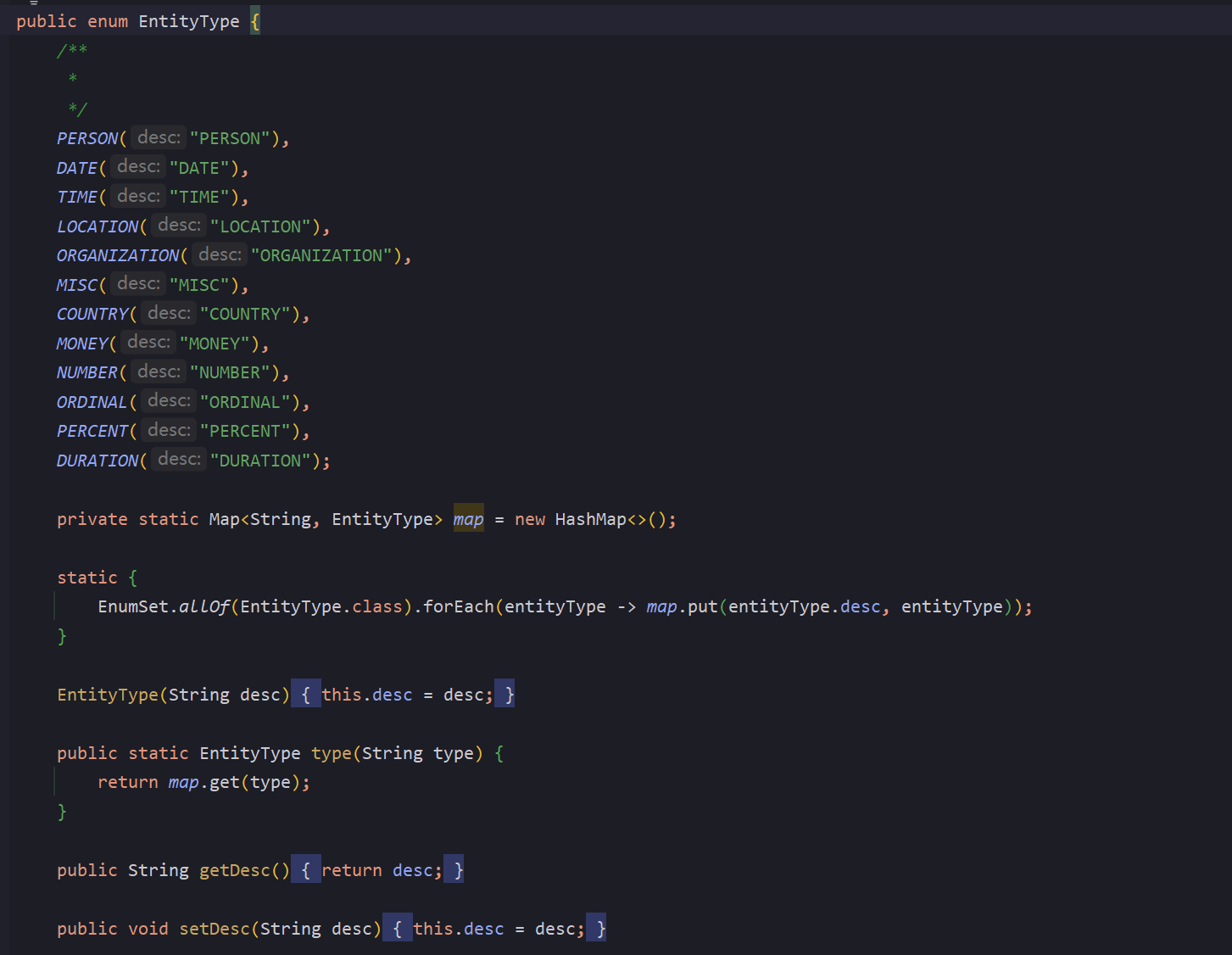Click the MONEY enum constant name

tap(82, 343)
